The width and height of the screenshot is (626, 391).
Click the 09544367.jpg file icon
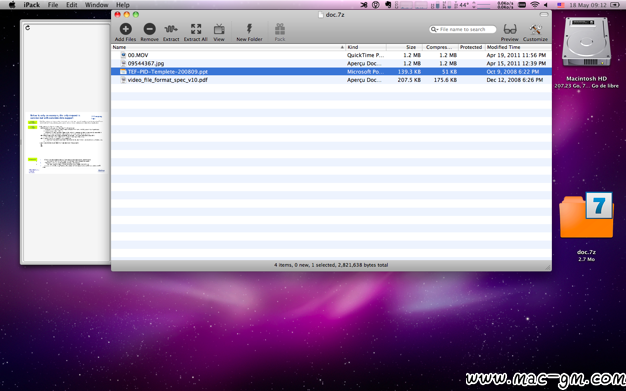(123, 64)
